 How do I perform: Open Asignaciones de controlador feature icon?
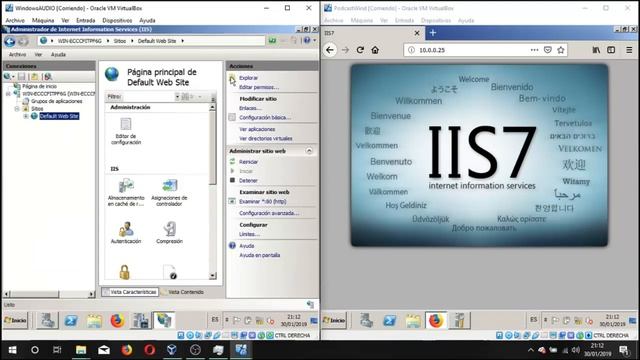(x=169, y=192)
